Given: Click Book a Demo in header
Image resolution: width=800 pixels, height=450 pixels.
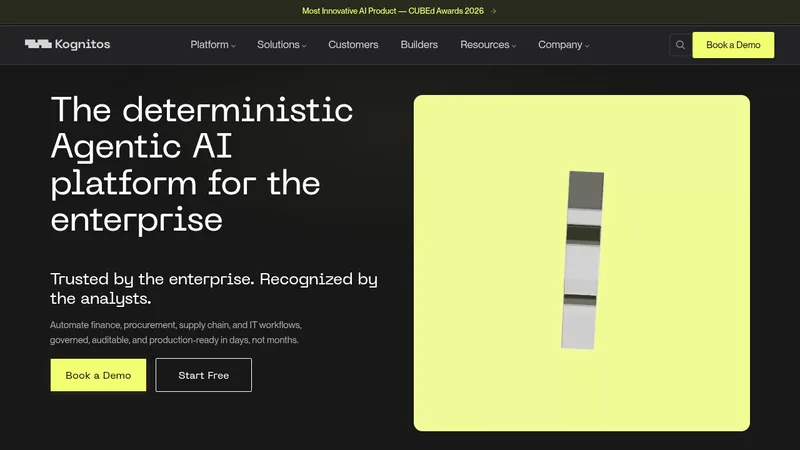Looking at the screenshot, I should [733, 45].
